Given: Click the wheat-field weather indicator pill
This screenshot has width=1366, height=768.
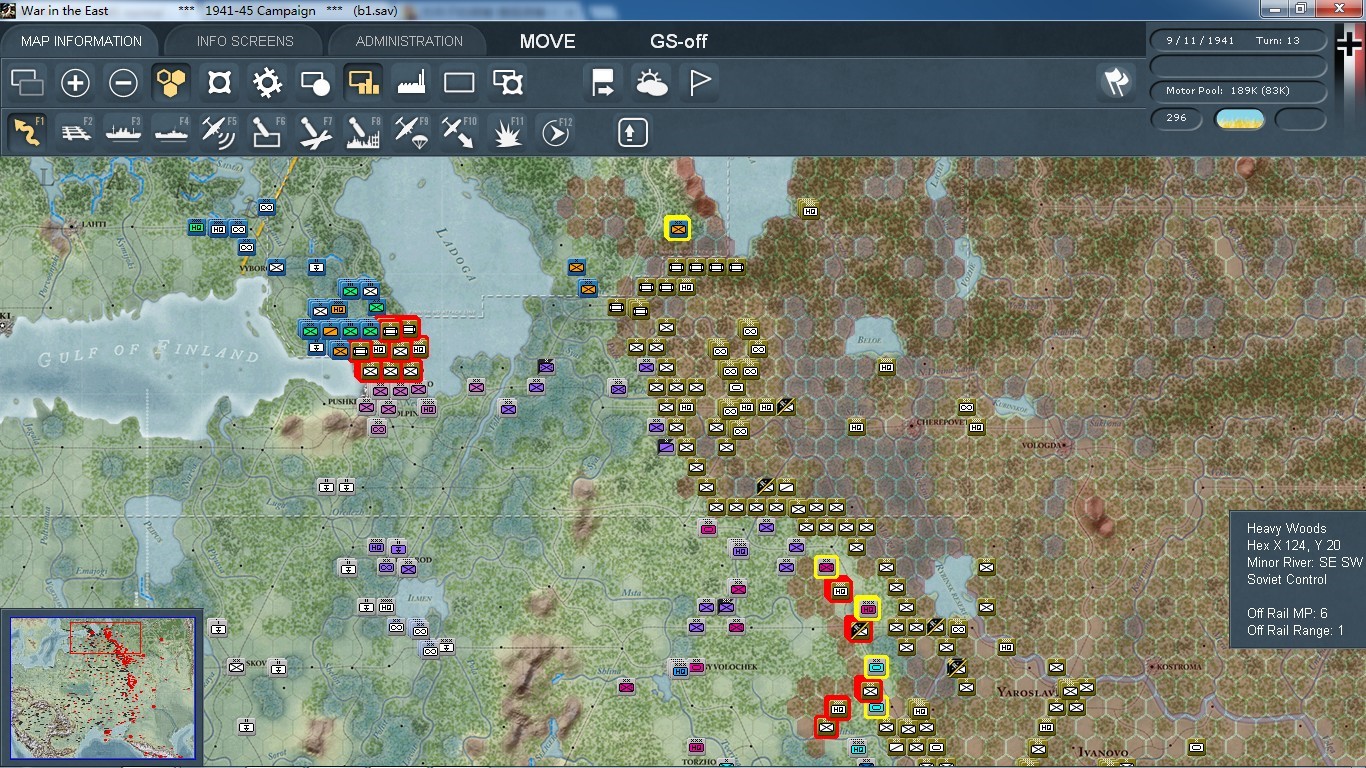Looking at the screenshot, I should [x=1239, y=119].
